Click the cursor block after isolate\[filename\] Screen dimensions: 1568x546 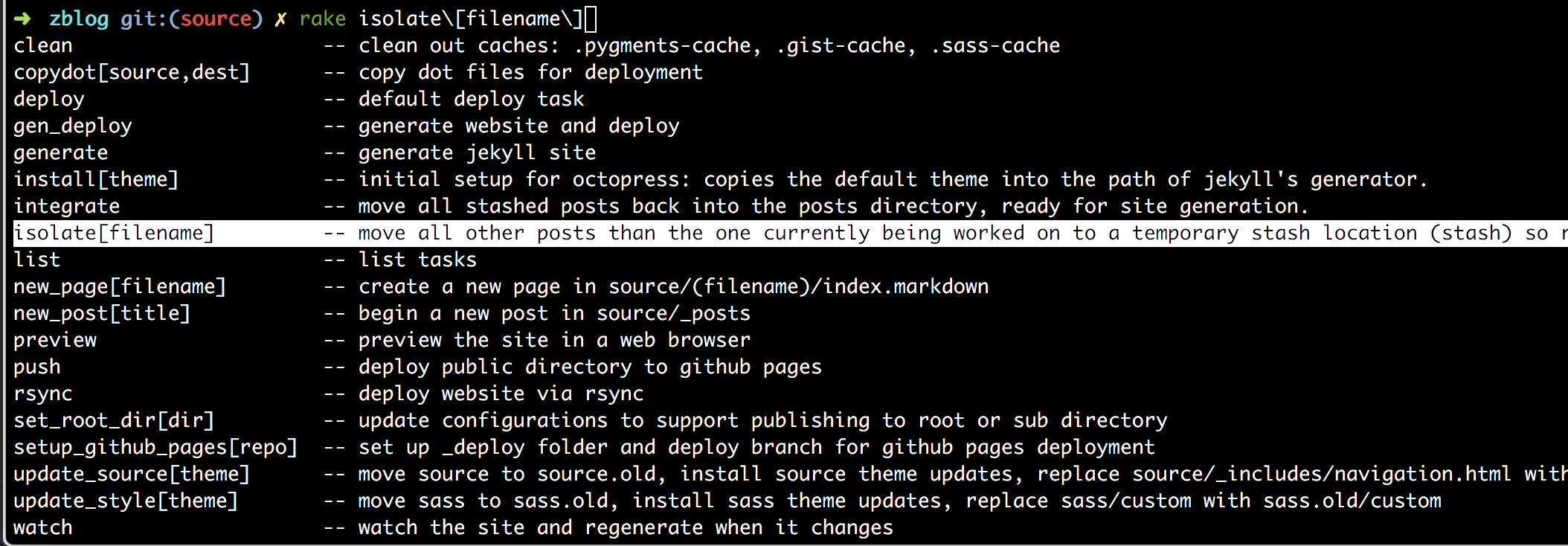pyautogui.click(x=591, y=19)
